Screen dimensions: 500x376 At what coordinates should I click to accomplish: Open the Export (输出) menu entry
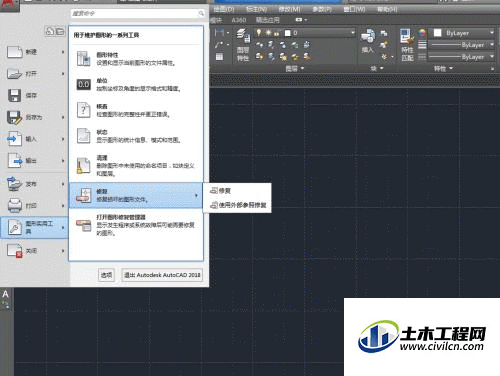click(x=34, y=161)
